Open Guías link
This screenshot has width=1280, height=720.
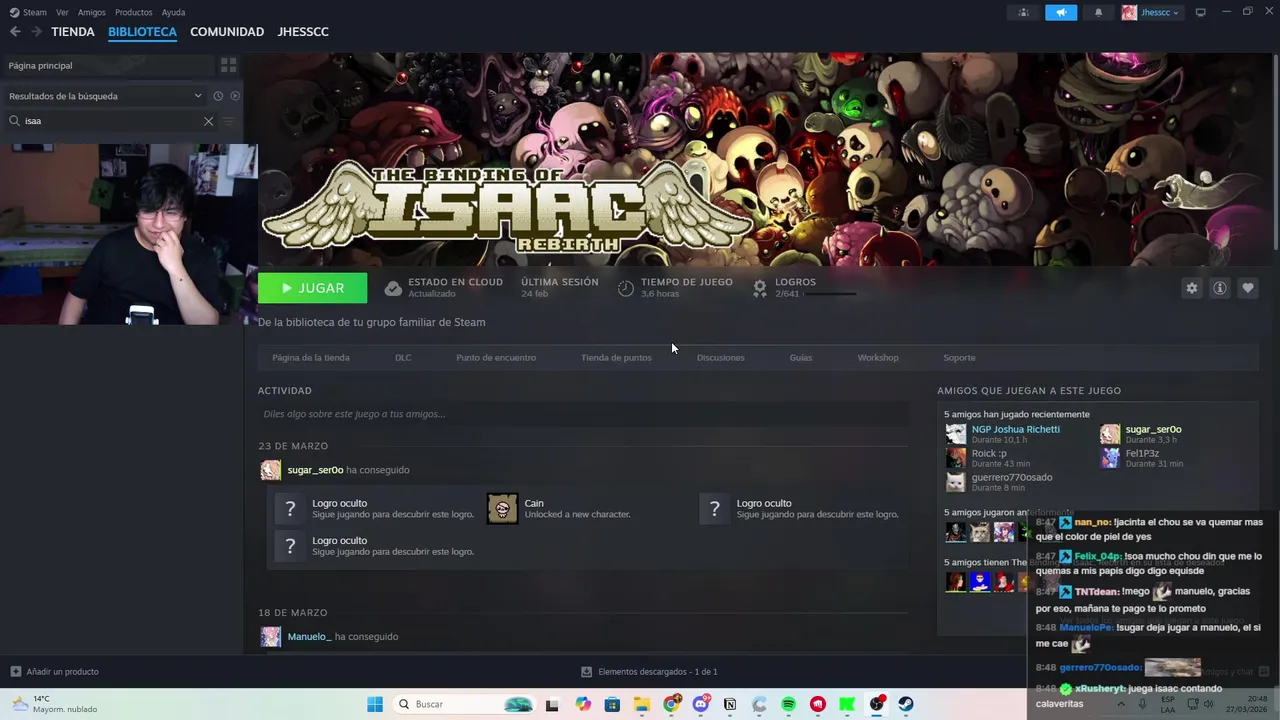tap(801, 357)
